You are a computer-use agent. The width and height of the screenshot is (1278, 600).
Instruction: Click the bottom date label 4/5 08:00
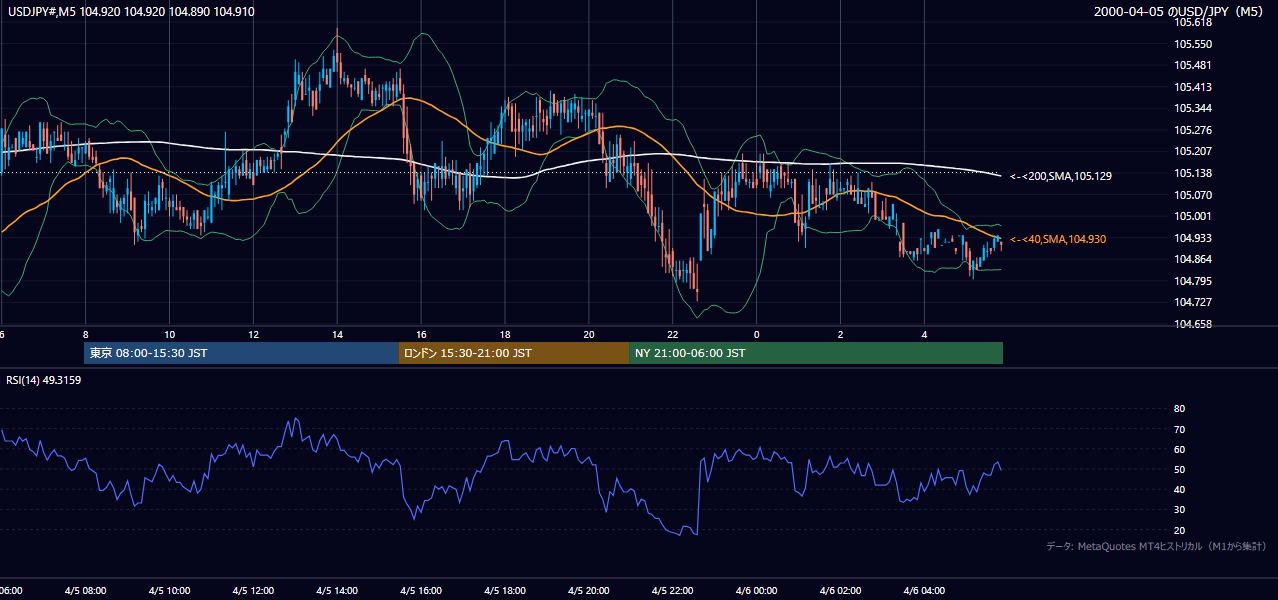pos(85,591)
